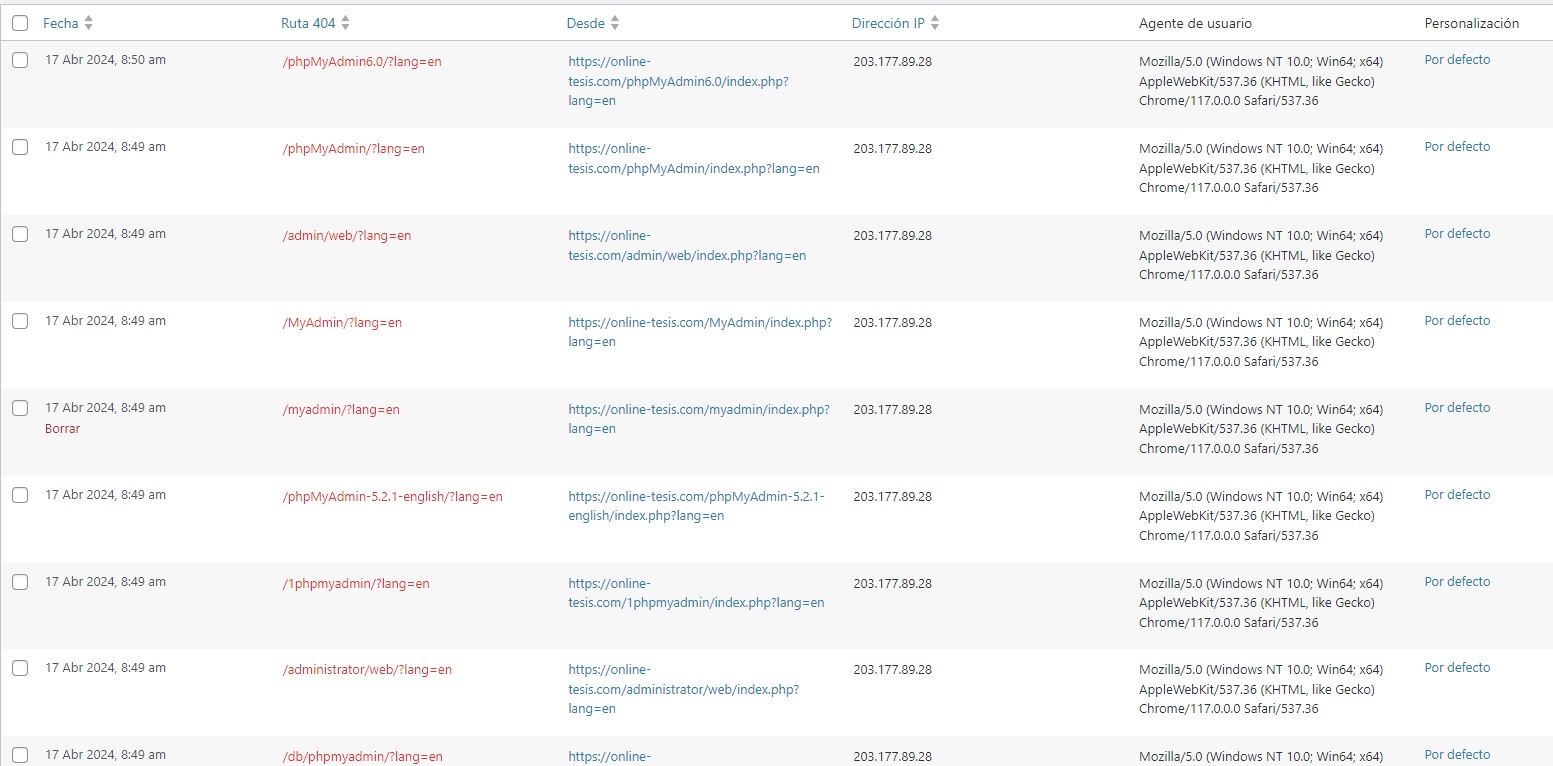Viewport: 1553px width, 766px height.
Task: Click the Ruta 404 sort arrows icon
Action: [345, 23]
